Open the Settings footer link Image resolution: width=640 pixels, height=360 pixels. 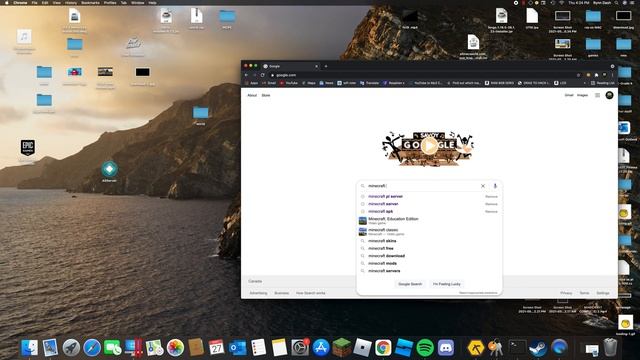click(x=603, y=293)
